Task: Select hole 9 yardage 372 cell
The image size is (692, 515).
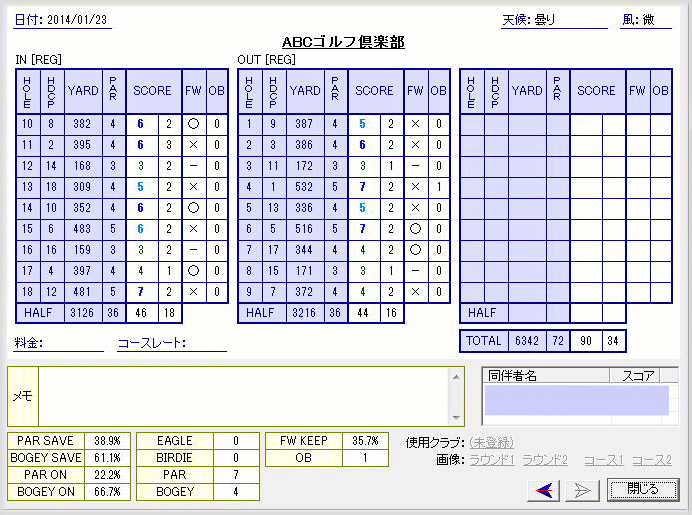Action: click(x=305, y=292)
